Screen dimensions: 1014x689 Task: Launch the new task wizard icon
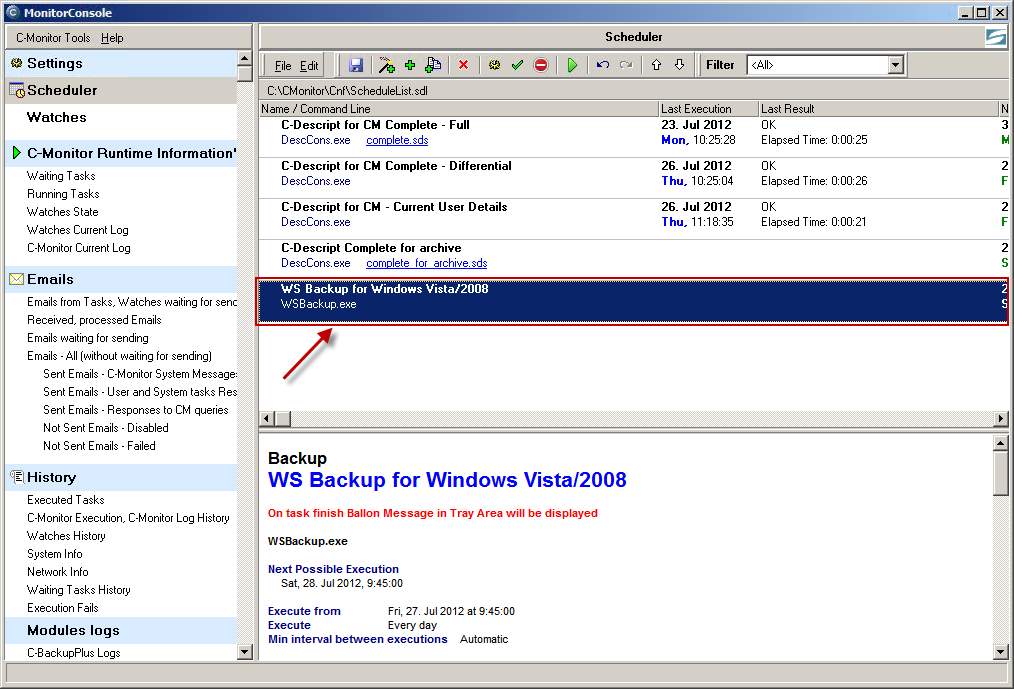pyautogui.click(x=387, y=65)
